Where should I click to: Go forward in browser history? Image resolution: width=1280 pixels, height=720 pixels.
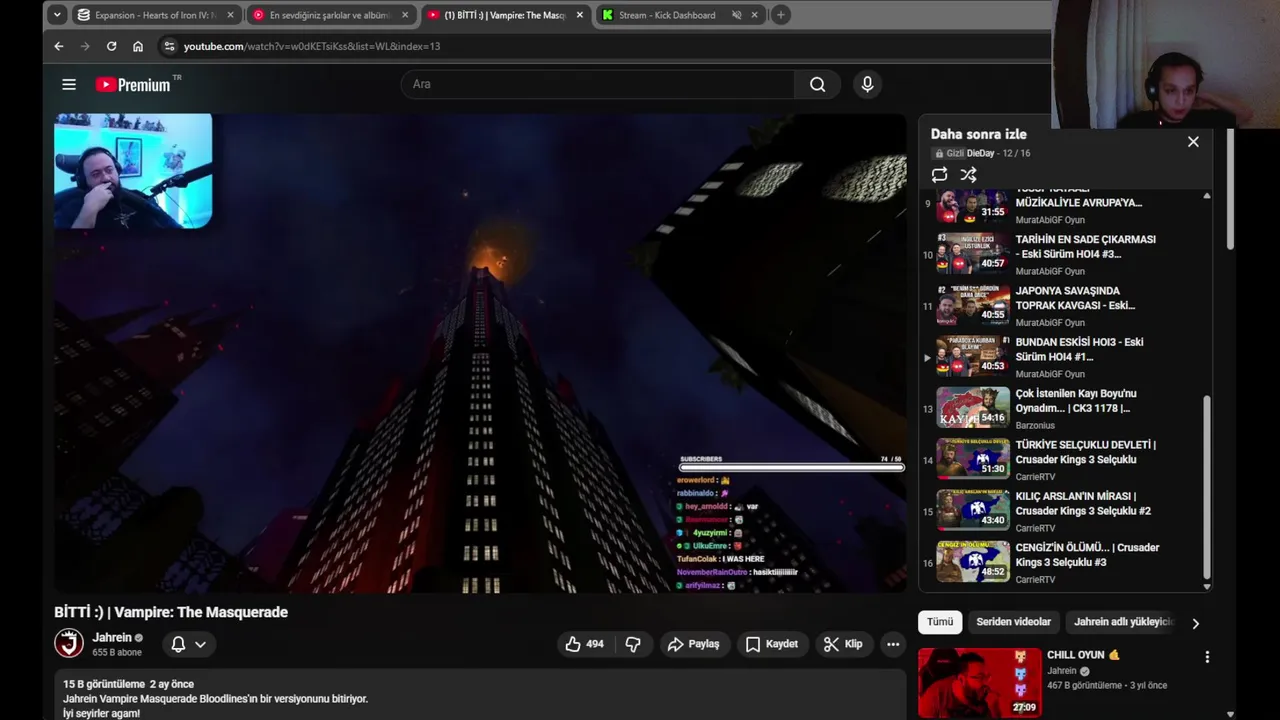[x=85, y=46]
